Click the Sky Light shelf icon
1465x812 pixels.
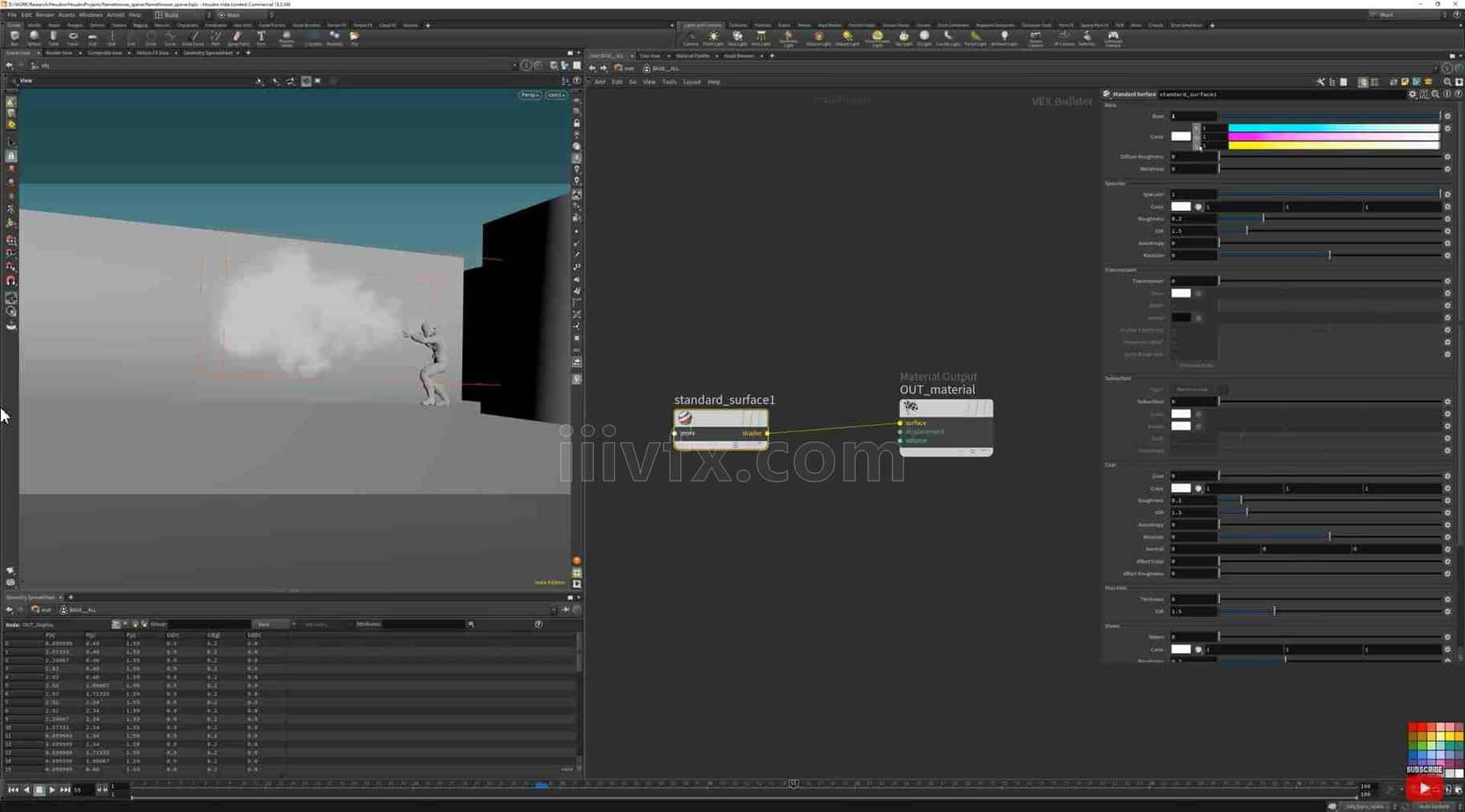904,38
